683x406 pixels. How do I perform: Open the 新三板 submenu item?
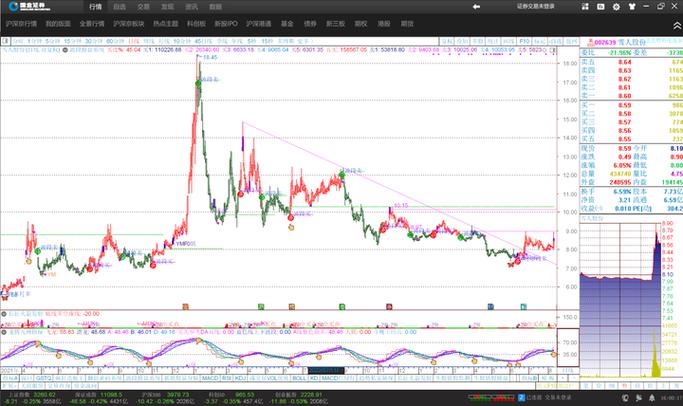click(x=335, y=24)
